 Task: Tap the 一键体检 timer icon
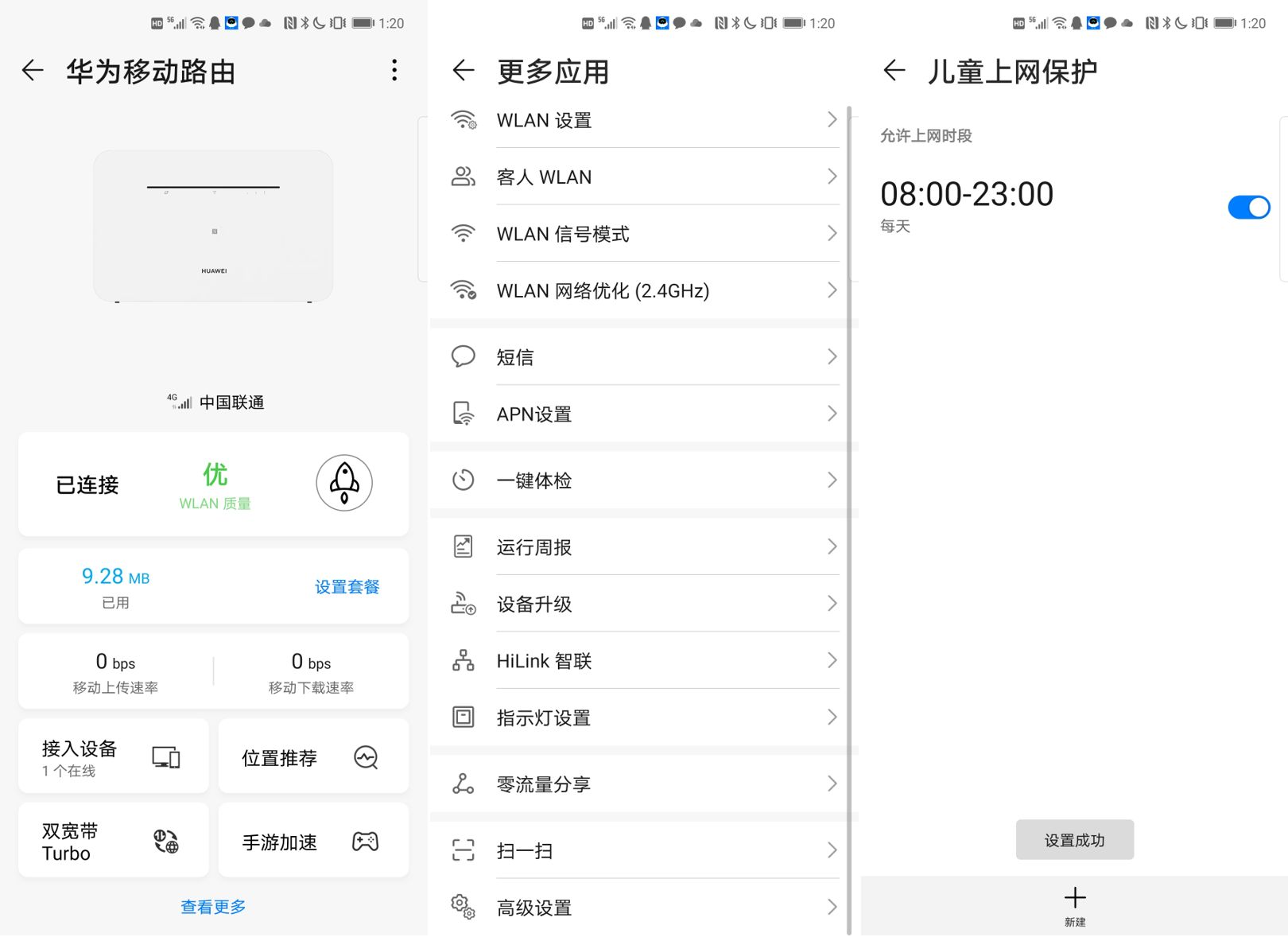point(464,480)
